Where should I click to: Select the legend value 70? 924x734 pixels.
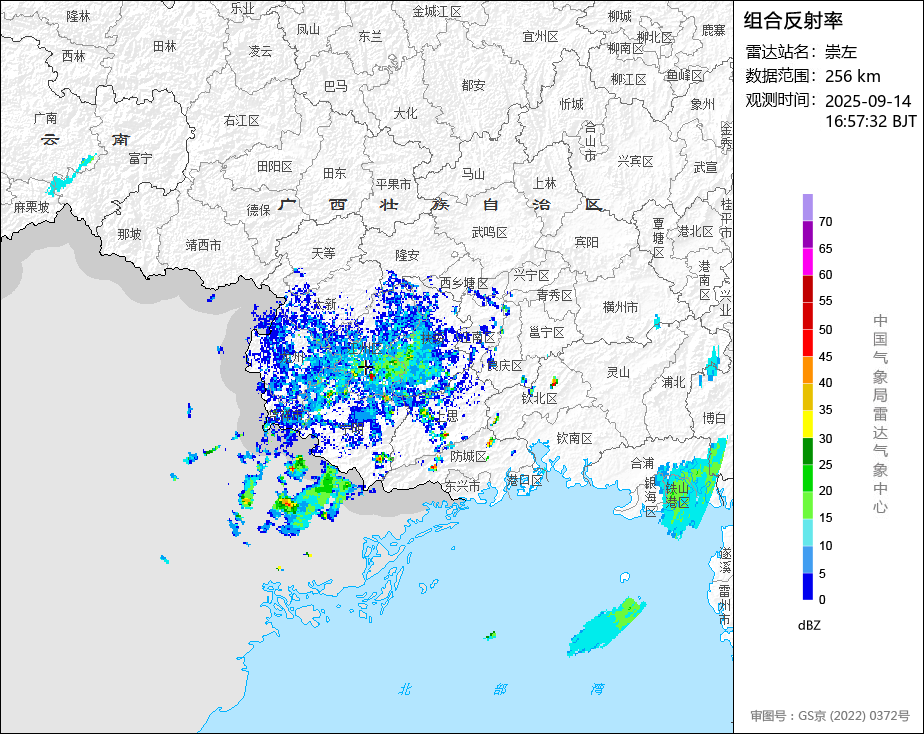click(x=825, y=221)
